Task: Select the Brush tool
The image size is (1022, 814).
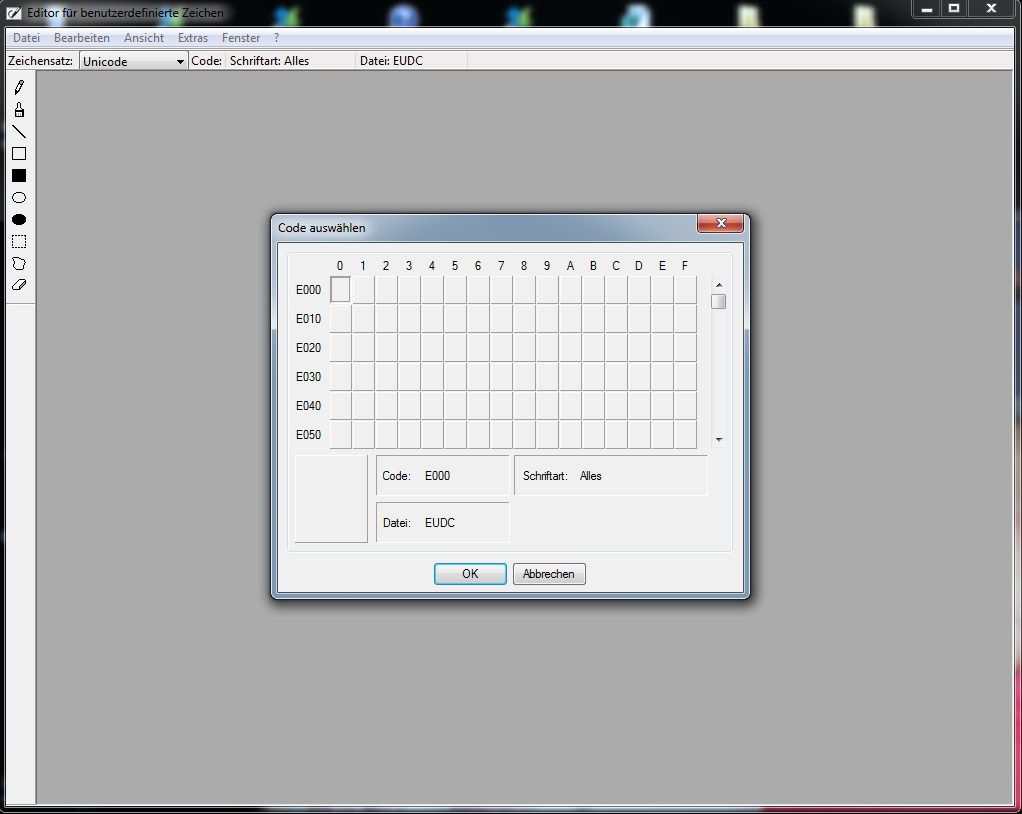Action: click(x=18, y=110)
